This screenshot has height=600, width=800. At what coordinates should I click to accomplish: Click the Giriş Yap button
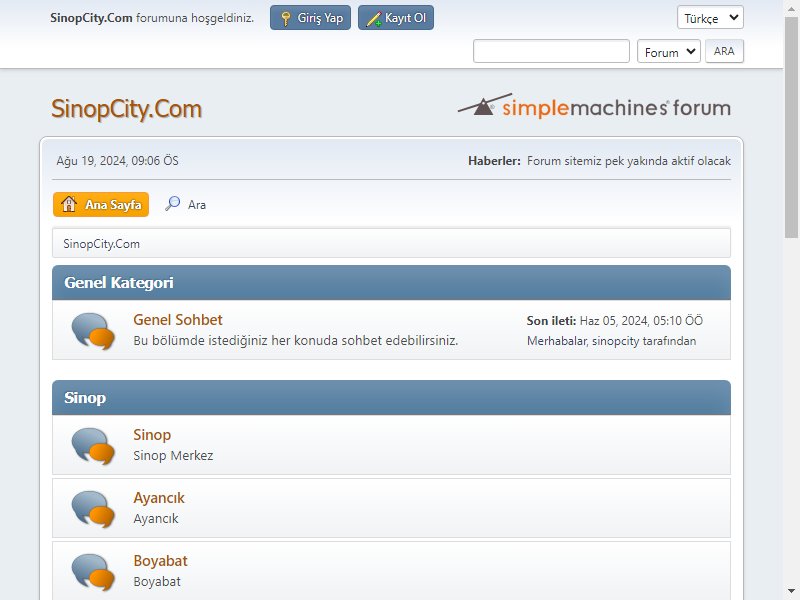[310, 18]
